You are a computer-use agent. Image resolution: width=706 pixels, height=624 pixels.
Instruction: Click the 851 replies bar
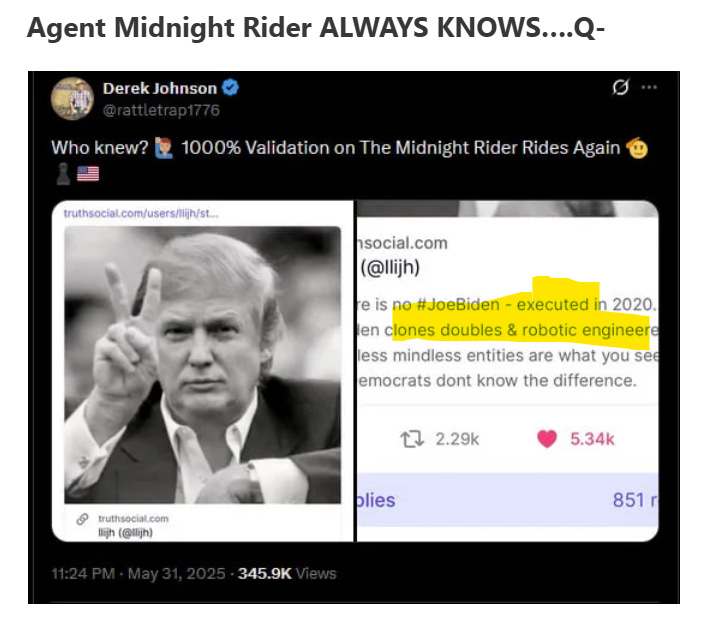click(507, 500)
